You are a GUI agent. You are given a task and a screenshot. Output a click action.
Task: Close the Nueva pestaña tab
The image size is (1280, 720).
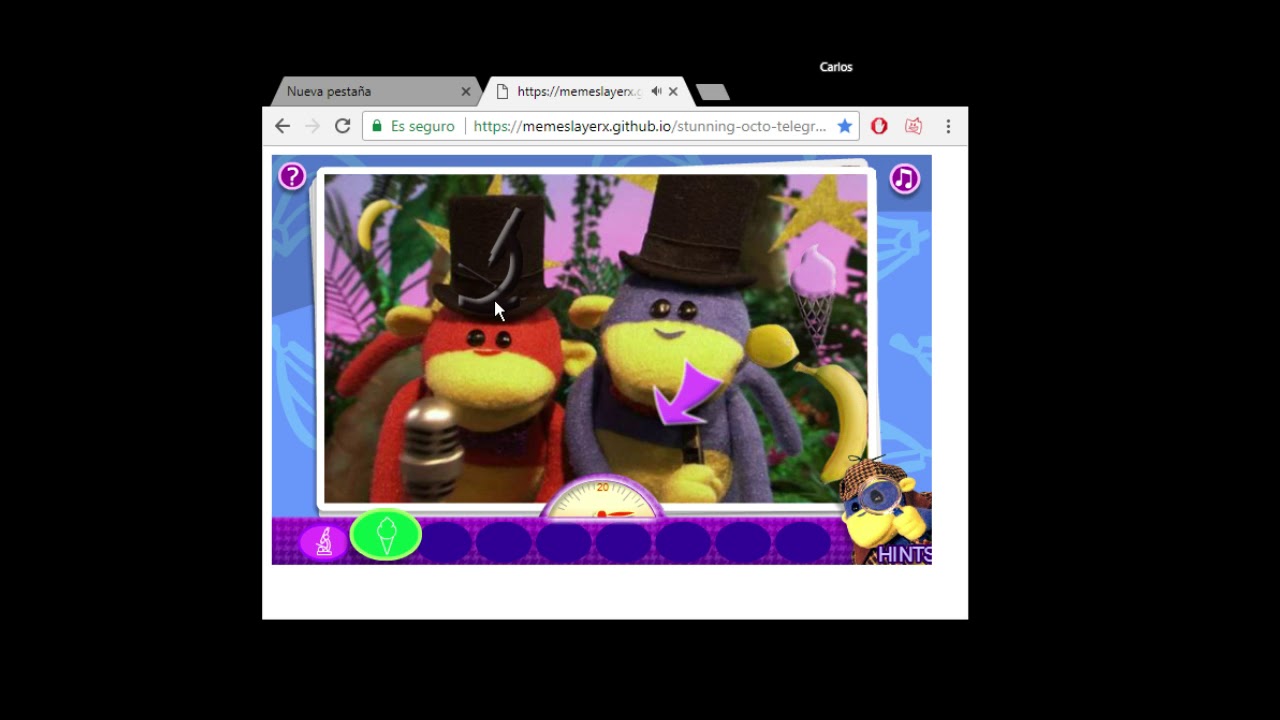(x=465, y=91)
